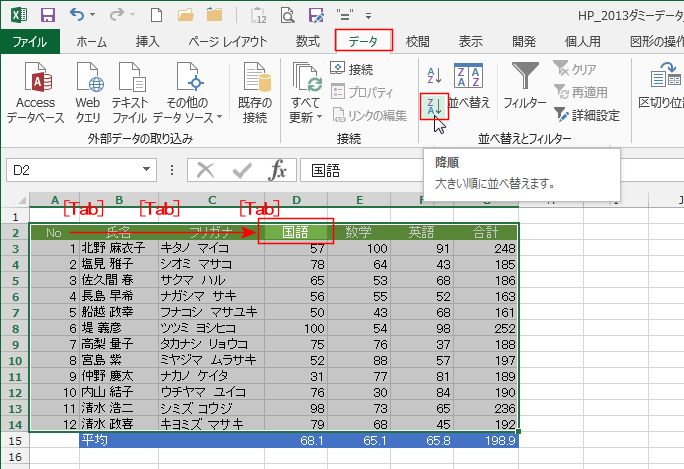
Task: Open the ファイル (File) tab
Action: pyautogui.click(x=31, y=41)
